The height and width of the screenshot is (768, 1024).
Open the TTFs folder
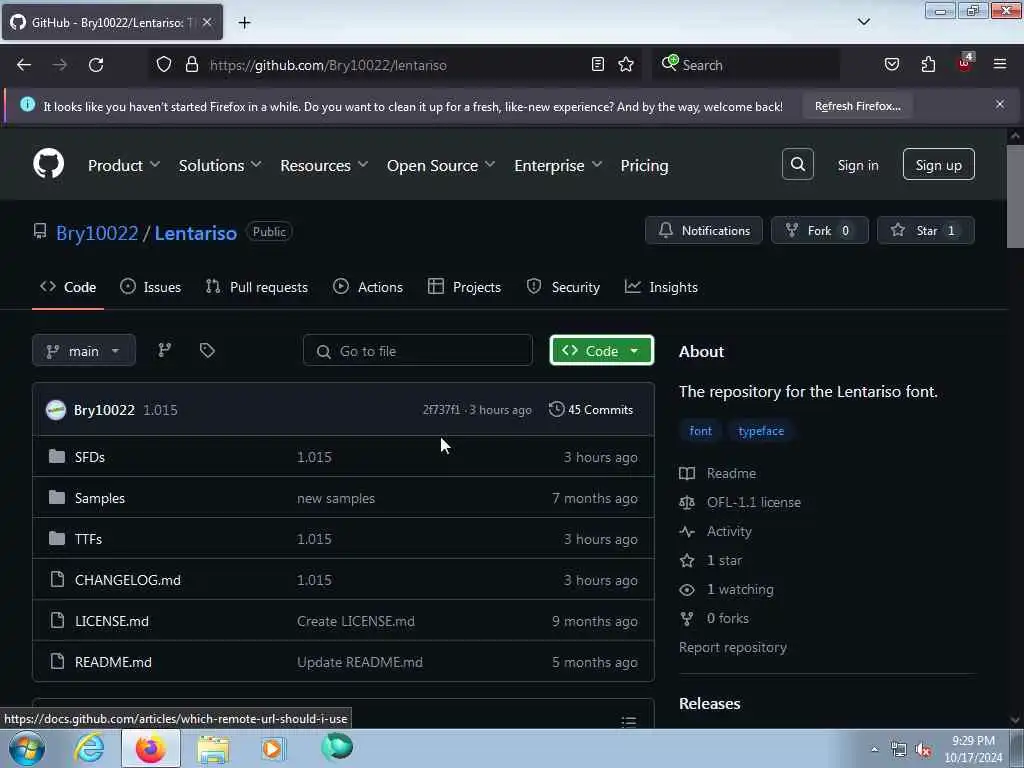click(88, 539)
